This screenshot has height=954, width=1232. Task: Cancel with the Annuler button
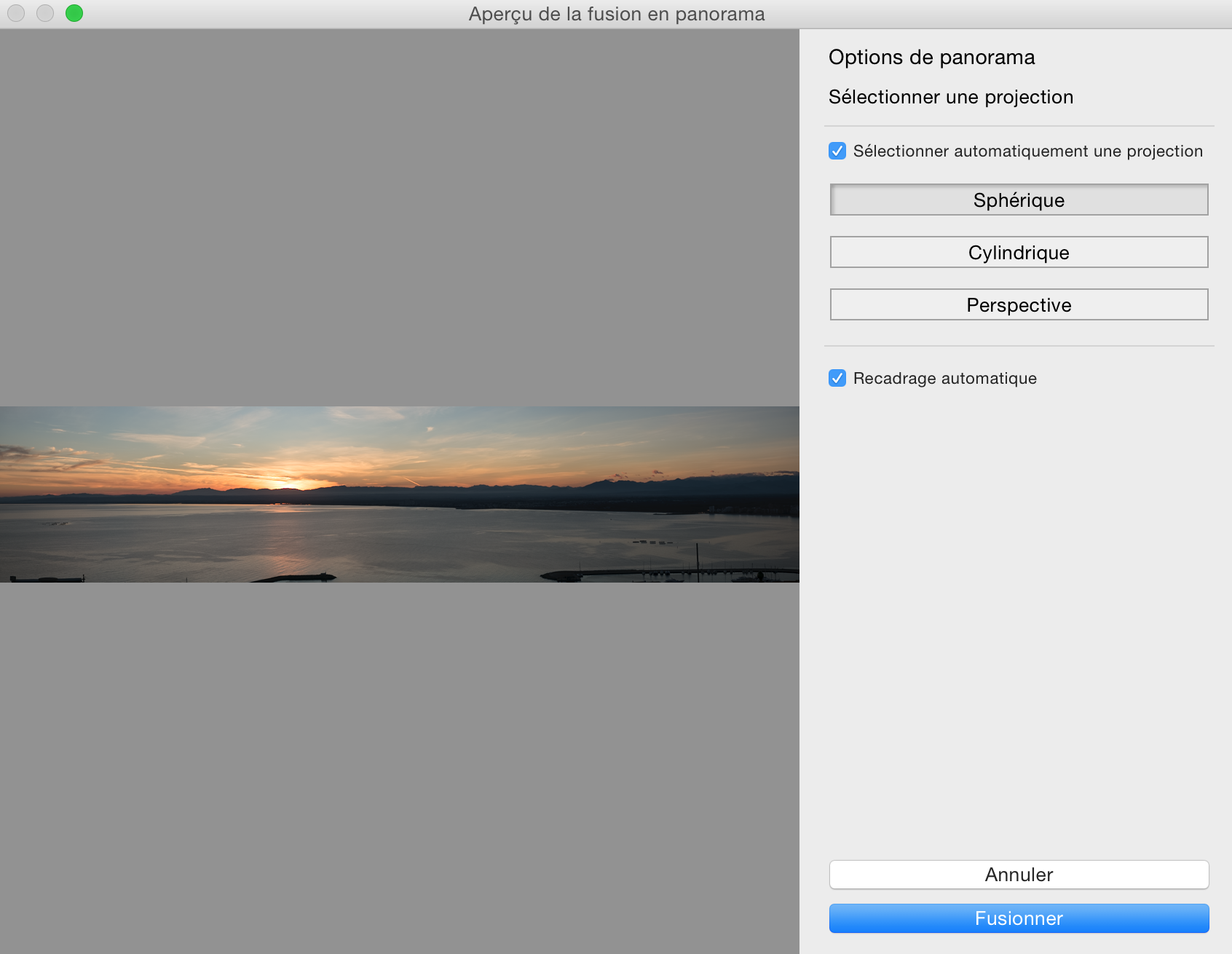[1019, 875]
